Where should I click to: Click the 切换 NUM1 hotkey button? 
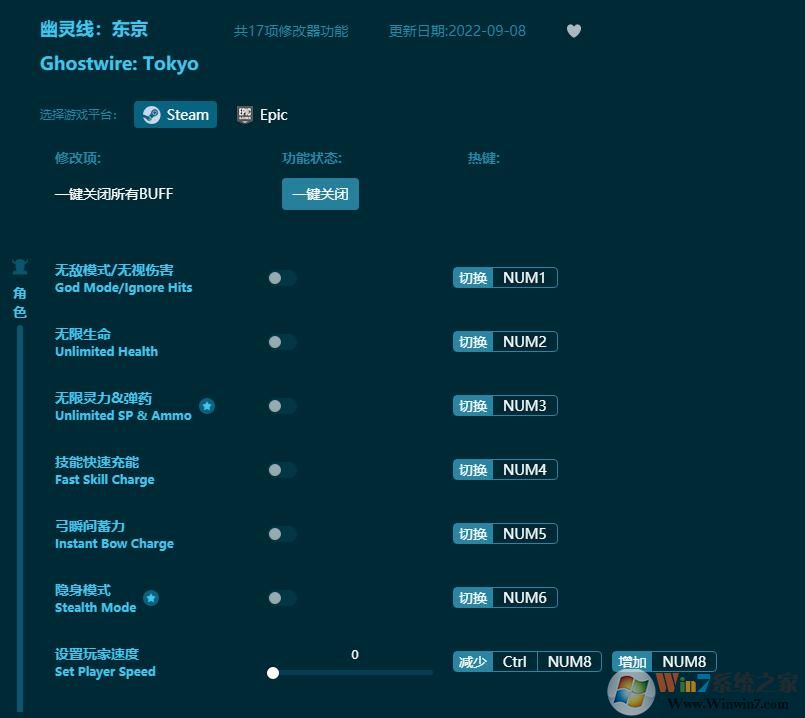coord(505,278)
